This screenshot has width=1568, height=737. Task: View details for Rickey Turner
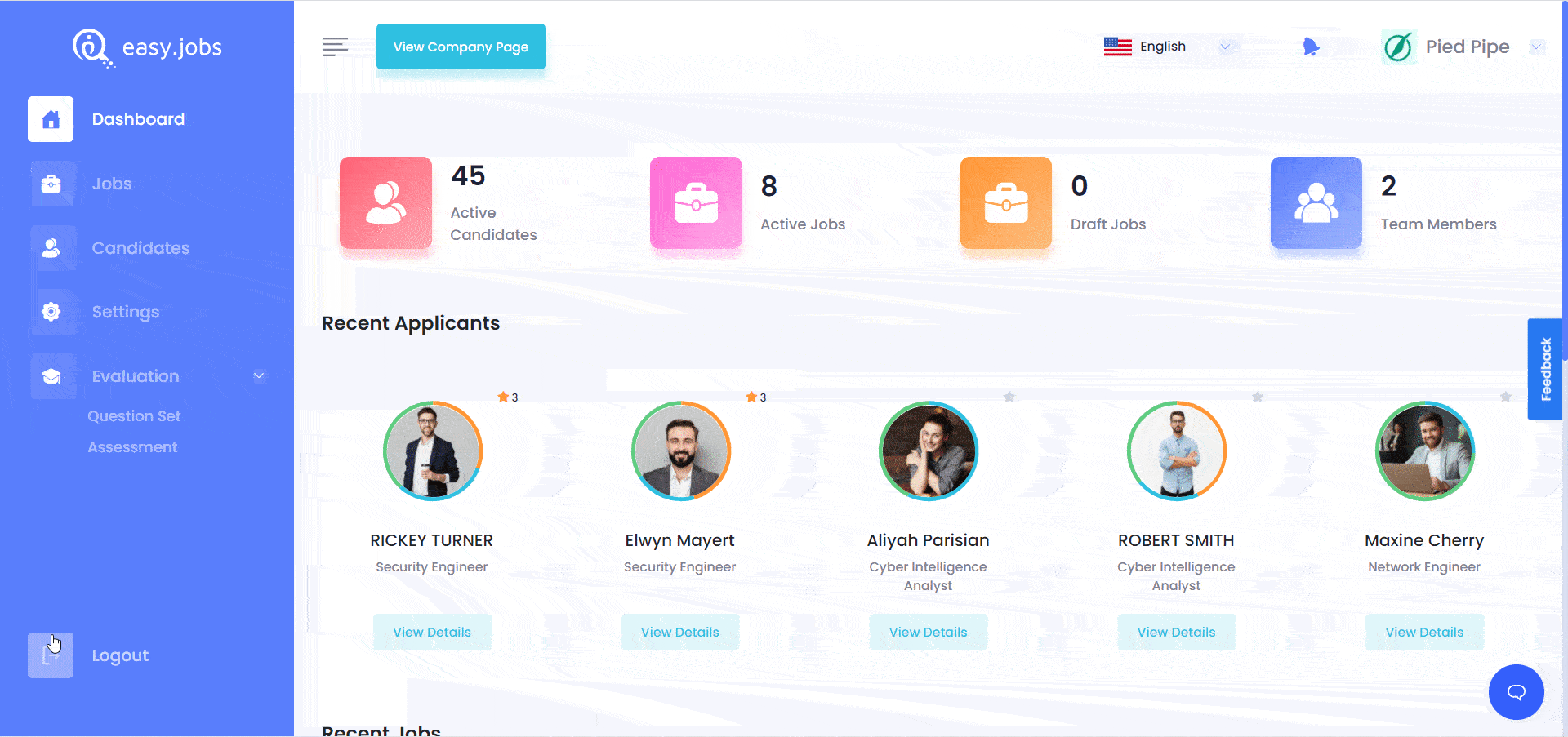tap(432, 632)
